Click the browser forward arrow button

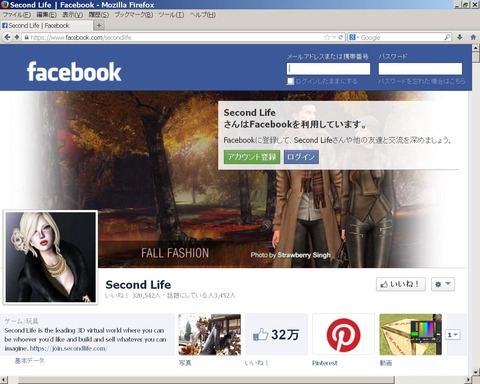click(x=16, y=37)
